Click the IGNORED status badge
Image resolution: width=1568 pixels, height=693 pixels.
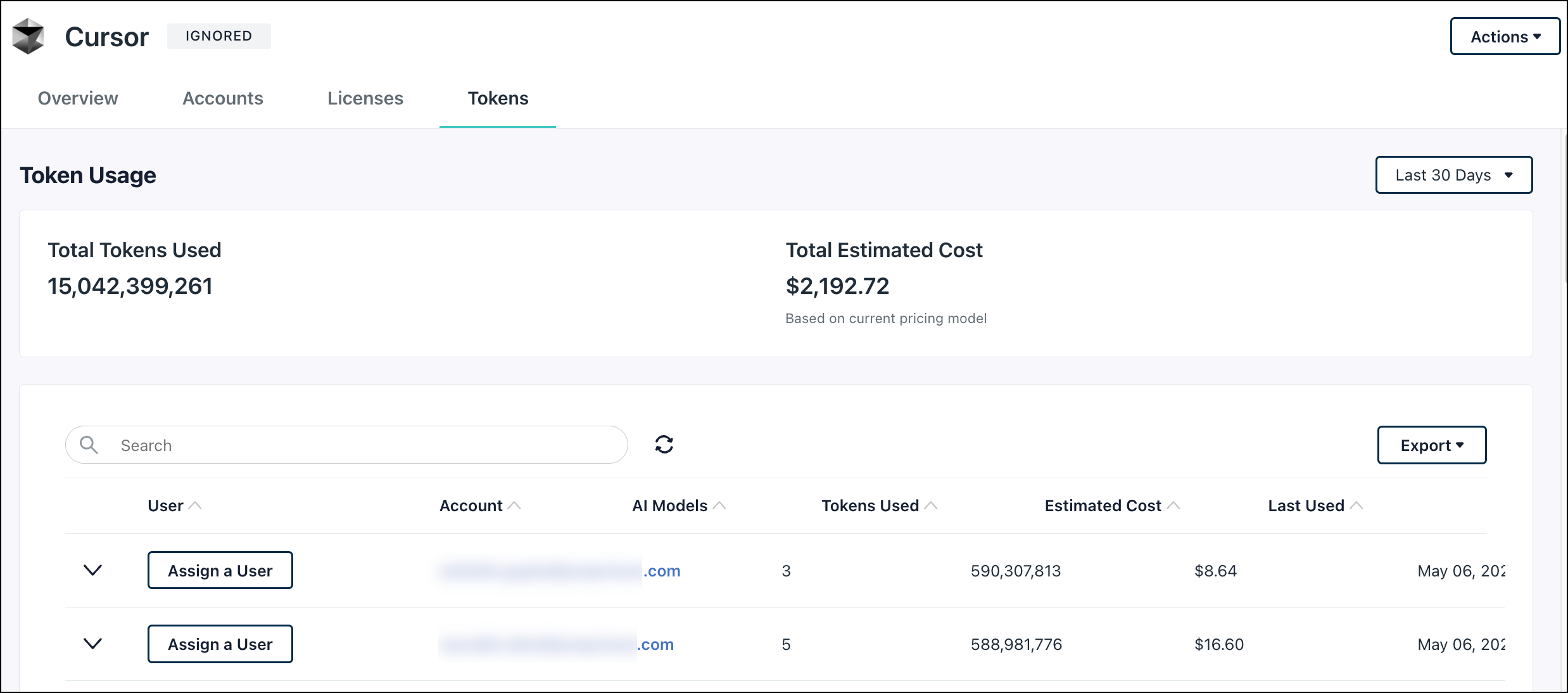(x=219, y=36)
